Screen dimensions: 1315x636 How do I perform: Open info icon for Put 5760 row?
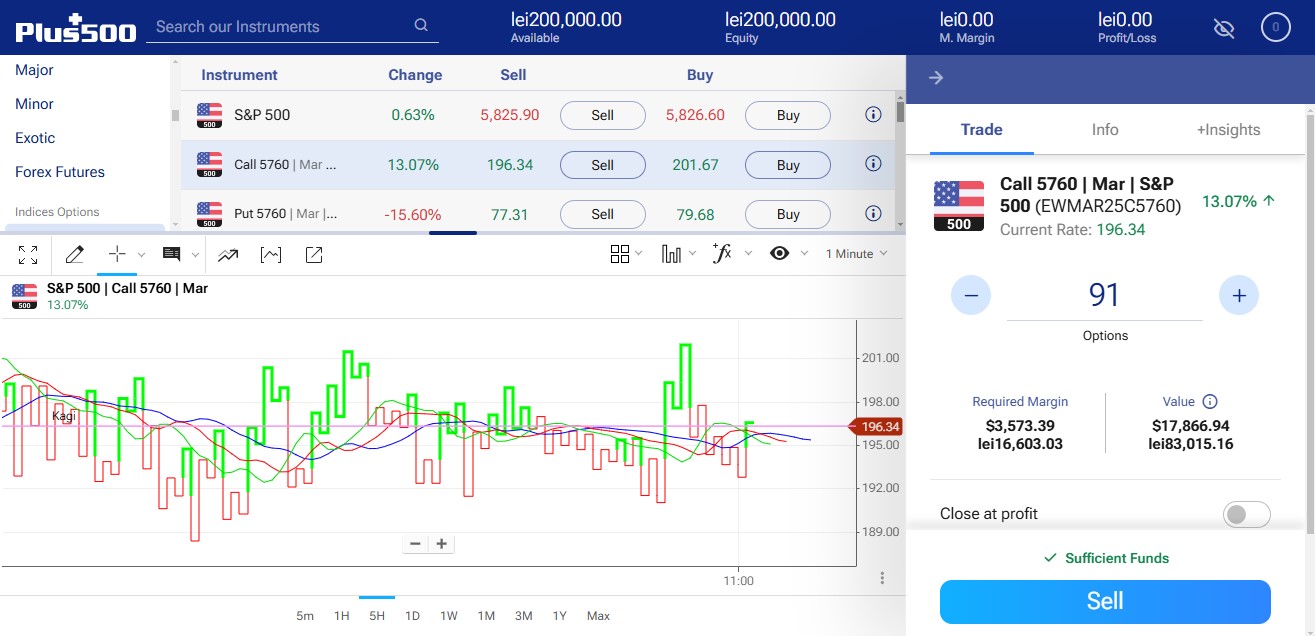[x=873, y=213]
